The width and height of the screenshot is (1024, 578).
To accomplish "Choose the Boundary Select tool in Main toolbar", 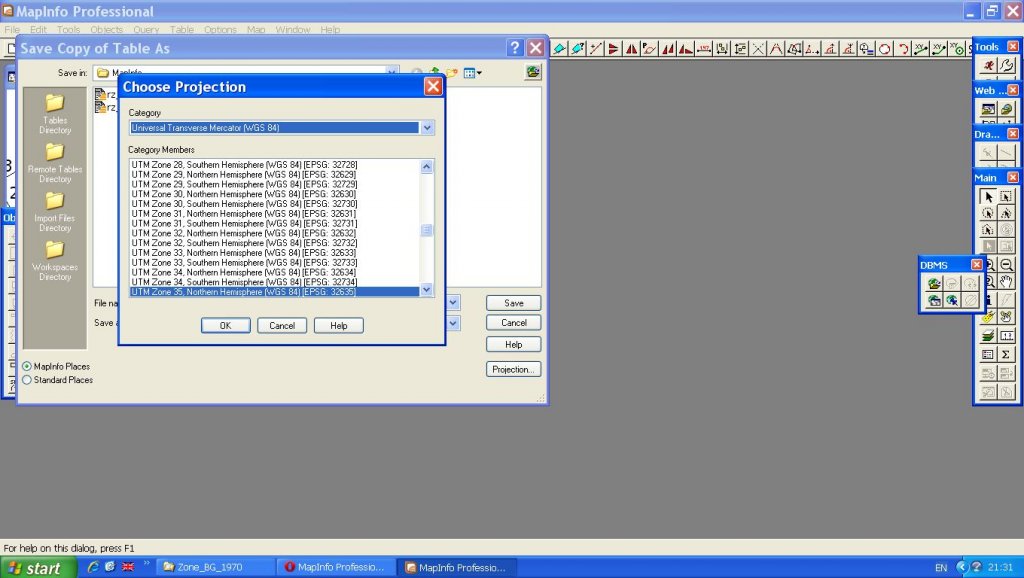I will pos(988,229).
